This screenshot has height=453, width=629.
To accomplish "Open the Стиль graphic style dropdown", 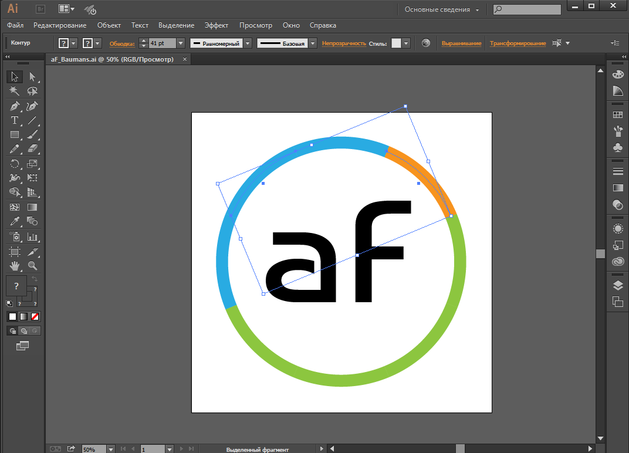I will [x=406, y=43].
